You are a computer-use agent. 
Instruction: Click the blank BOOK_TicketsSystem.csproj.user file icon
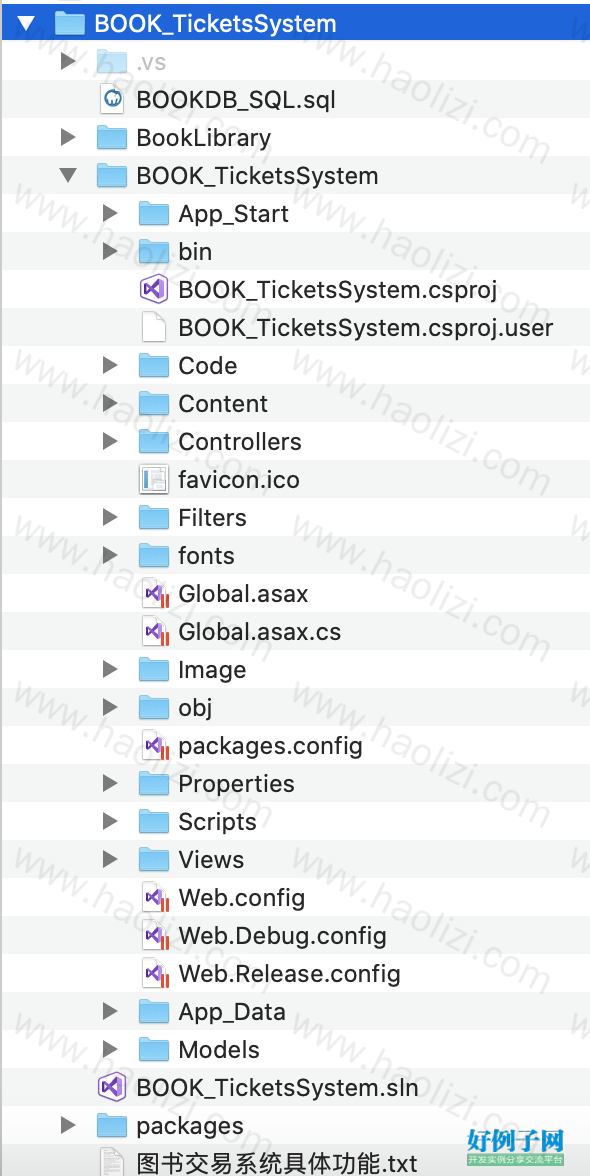154,328
